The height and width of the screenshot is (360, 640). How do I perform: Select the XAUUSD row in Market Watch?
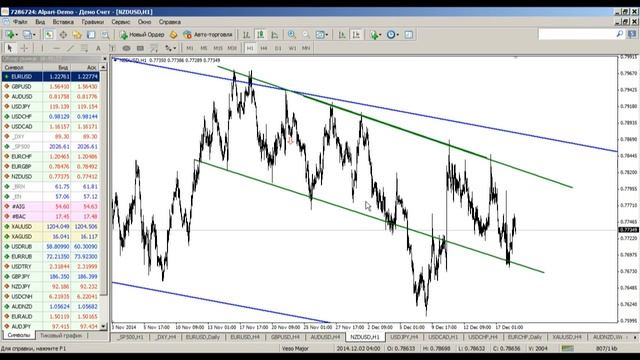[51, 227]
